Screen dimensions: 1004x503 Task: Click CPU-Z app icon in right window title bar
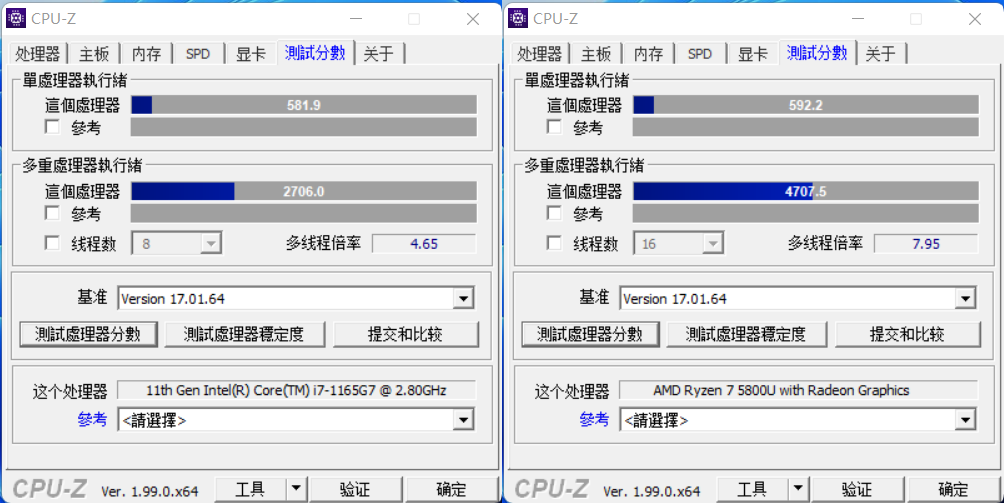click(518, 19)
